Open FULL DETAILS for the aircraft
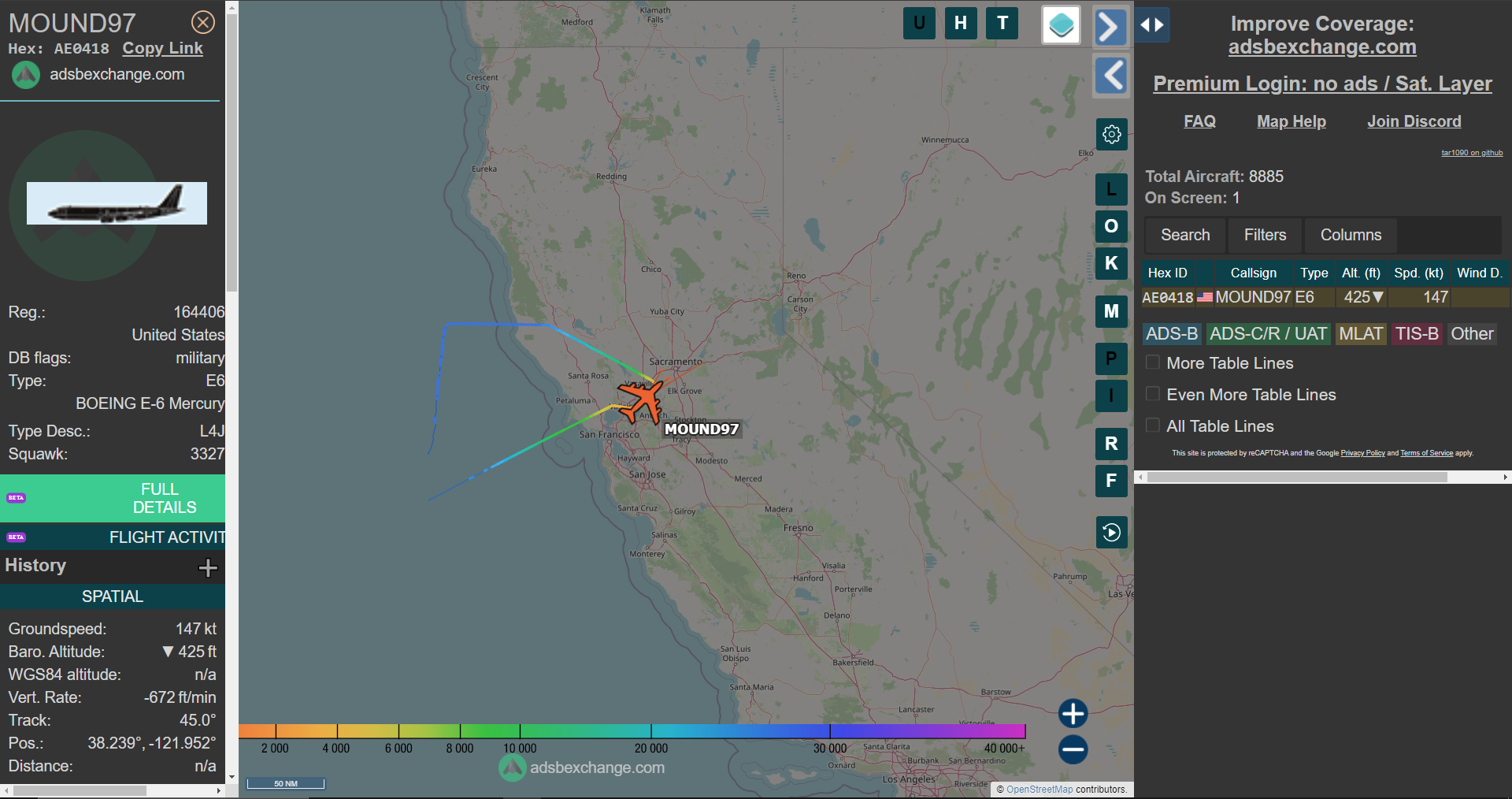 pyautogui.click(x=113, y=498)
